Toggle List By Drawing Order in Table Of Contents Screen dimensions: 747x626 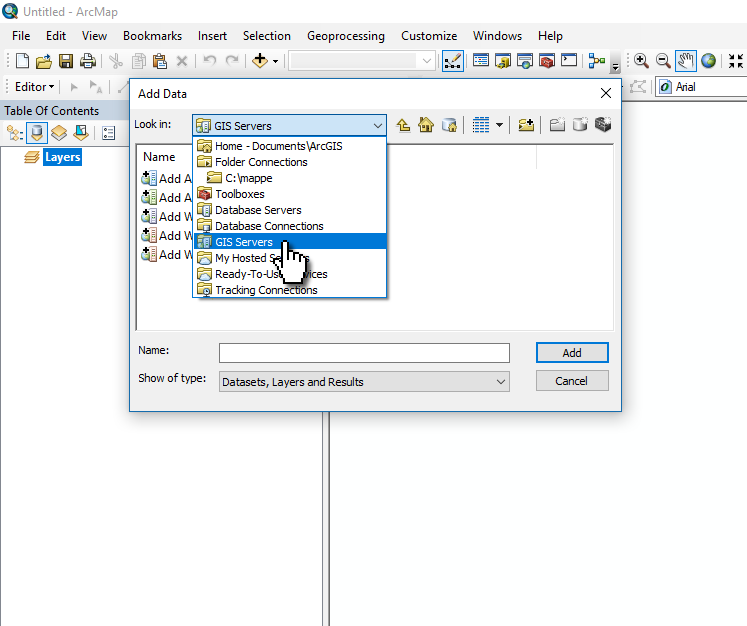click(x=15, y=133)
